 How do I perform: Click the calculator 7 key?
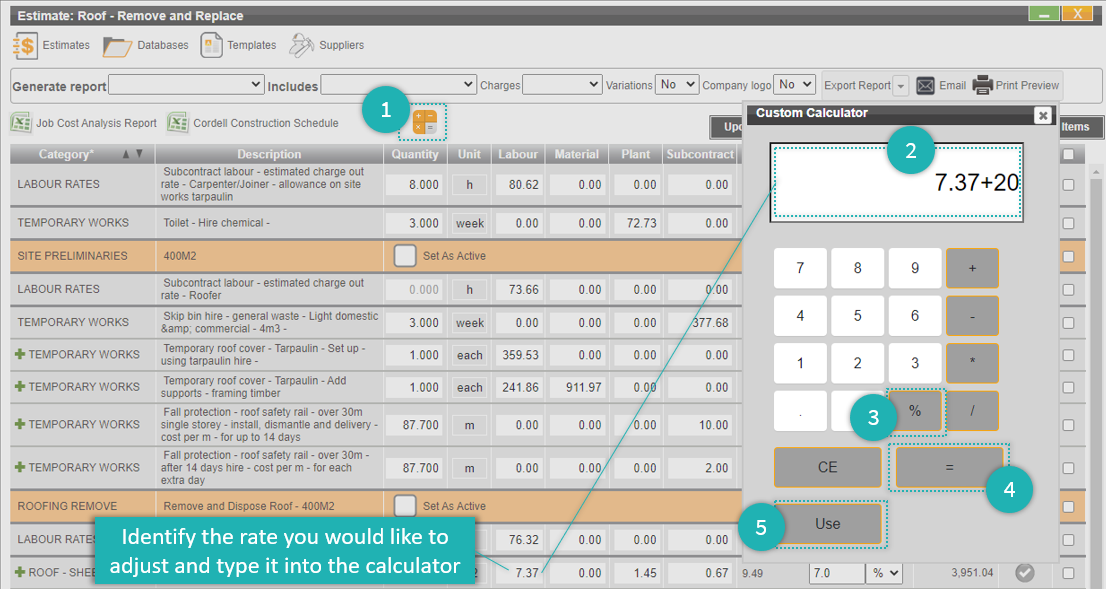[800, 268]
